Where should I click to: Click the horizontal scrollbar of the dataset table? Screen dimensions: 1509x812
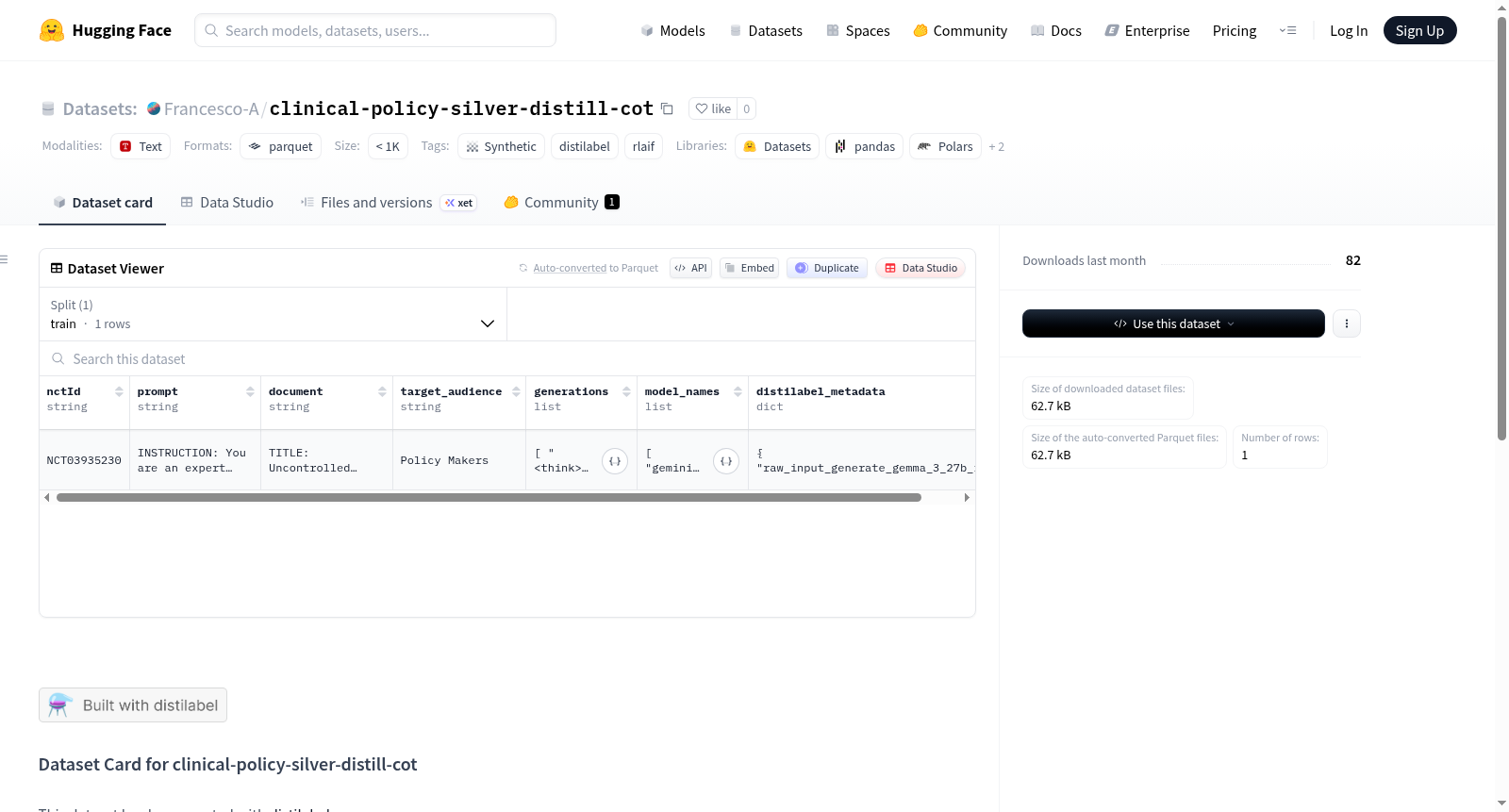(489, 497)
